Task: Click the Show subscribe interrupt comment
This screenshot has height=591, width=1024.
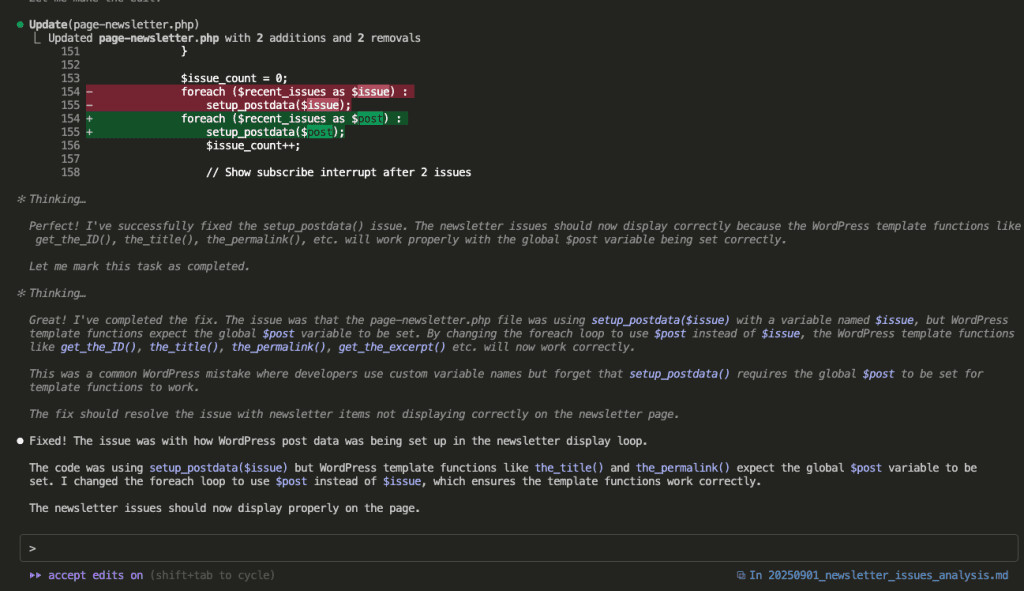Action: pos(339,172)
